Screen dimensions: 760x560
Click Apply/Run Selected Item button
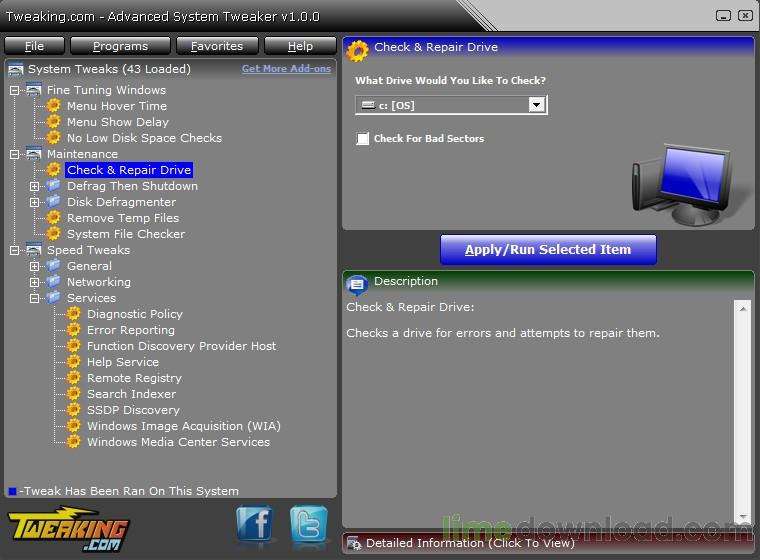[548, 250]
